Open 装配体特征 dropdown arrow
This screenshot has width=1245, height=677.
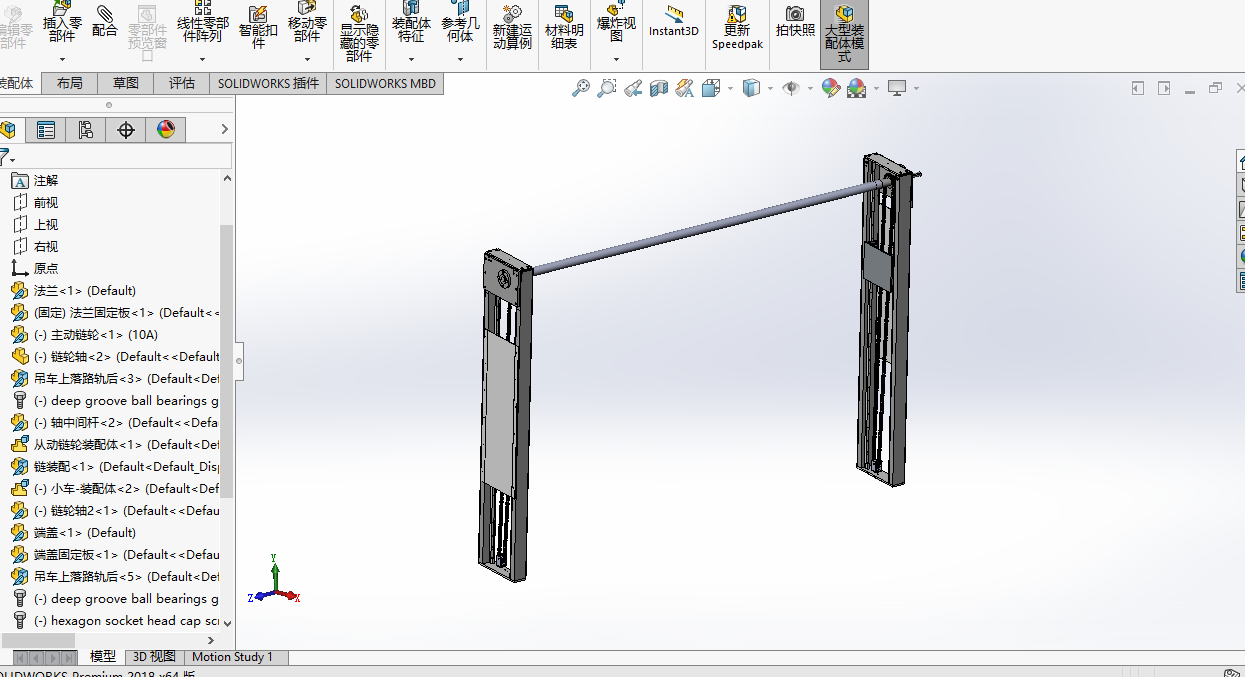click(411, 59)
